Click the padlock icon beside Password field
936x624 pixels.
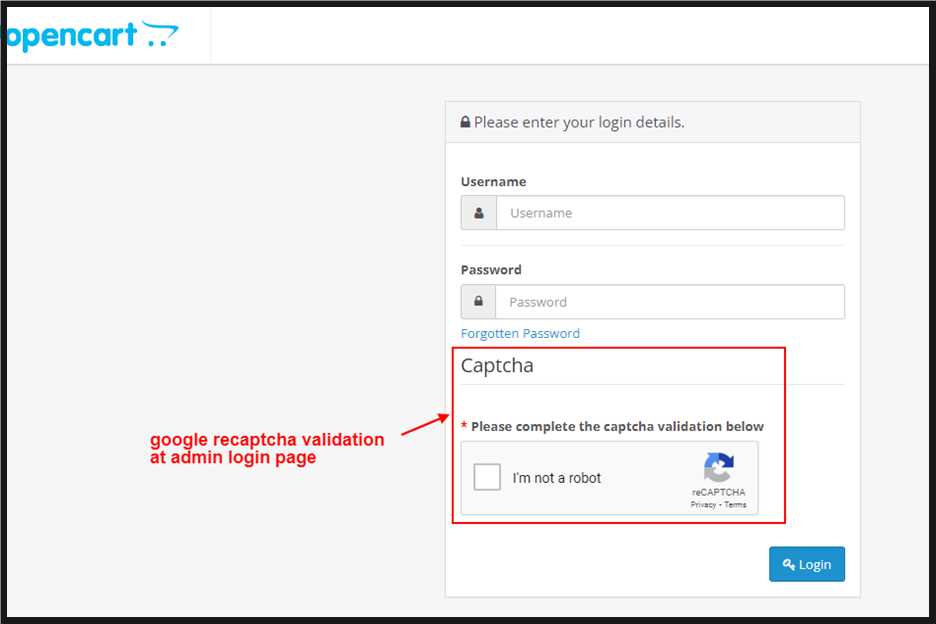coord(479,302)
